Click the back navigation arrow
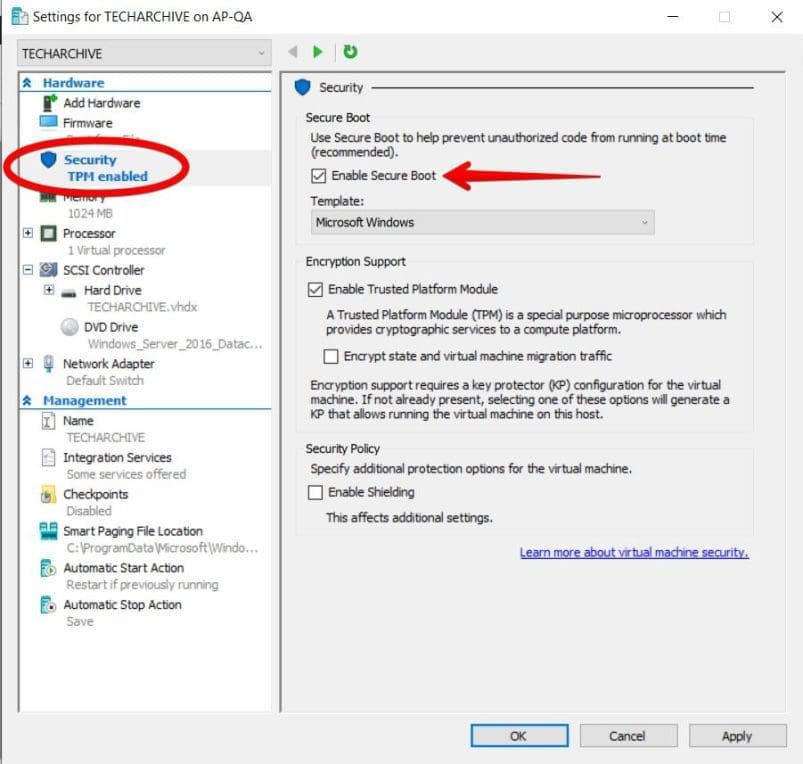 point(293,52)
